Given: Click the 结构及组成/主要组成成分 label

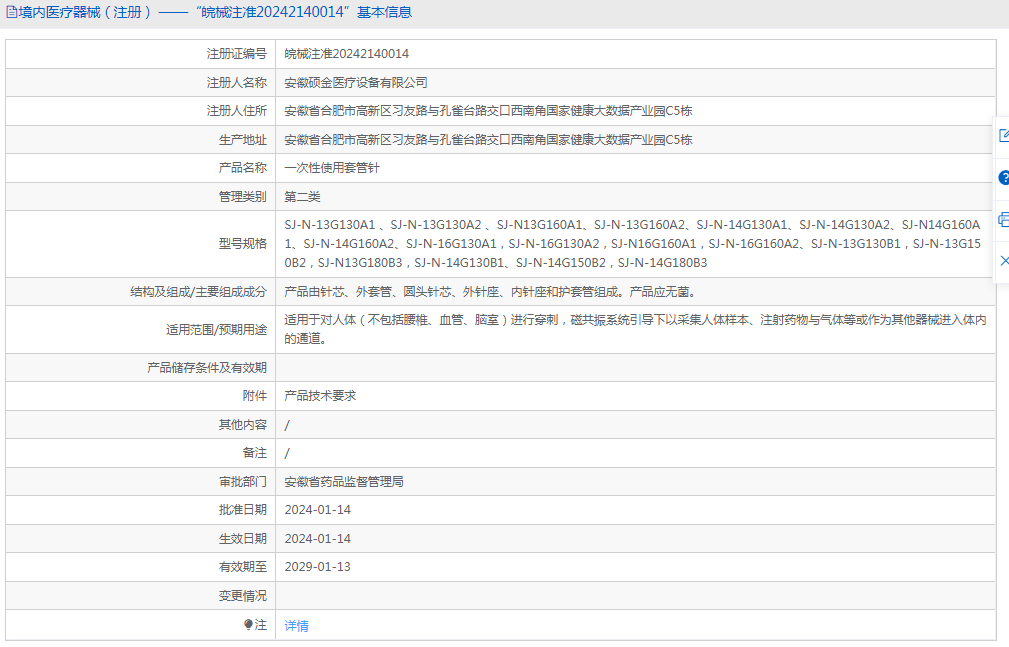Looking at the screenshot, I should click(x=198, y=292).
